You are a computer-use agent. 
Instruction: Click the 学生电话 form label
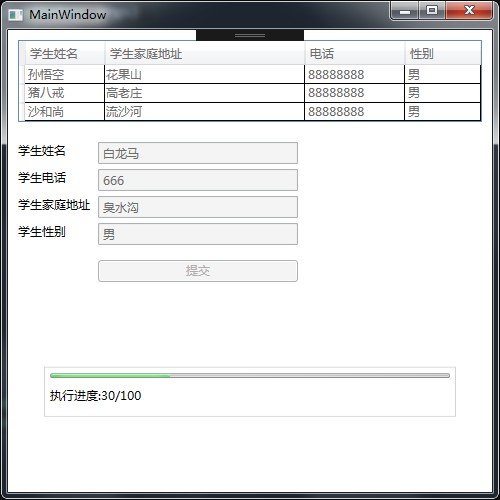[42, 178]
